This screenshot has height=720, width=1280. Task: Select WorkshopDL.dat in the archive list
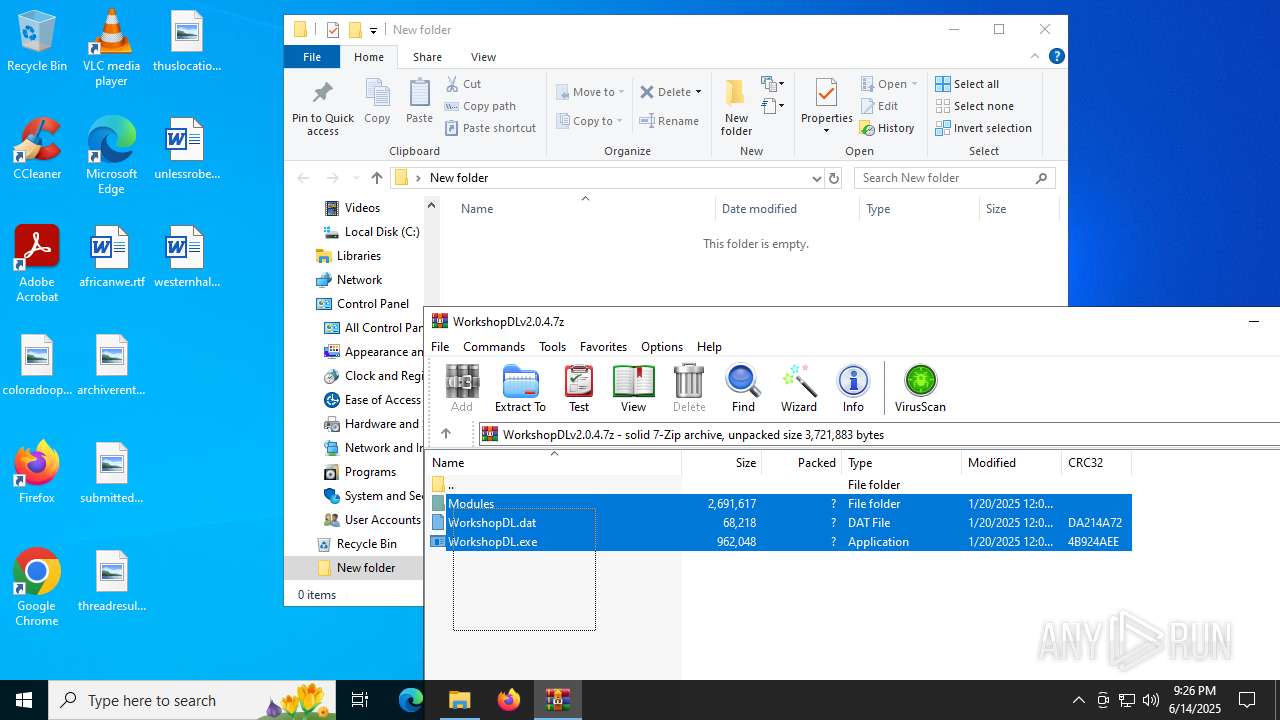[780, 523]
